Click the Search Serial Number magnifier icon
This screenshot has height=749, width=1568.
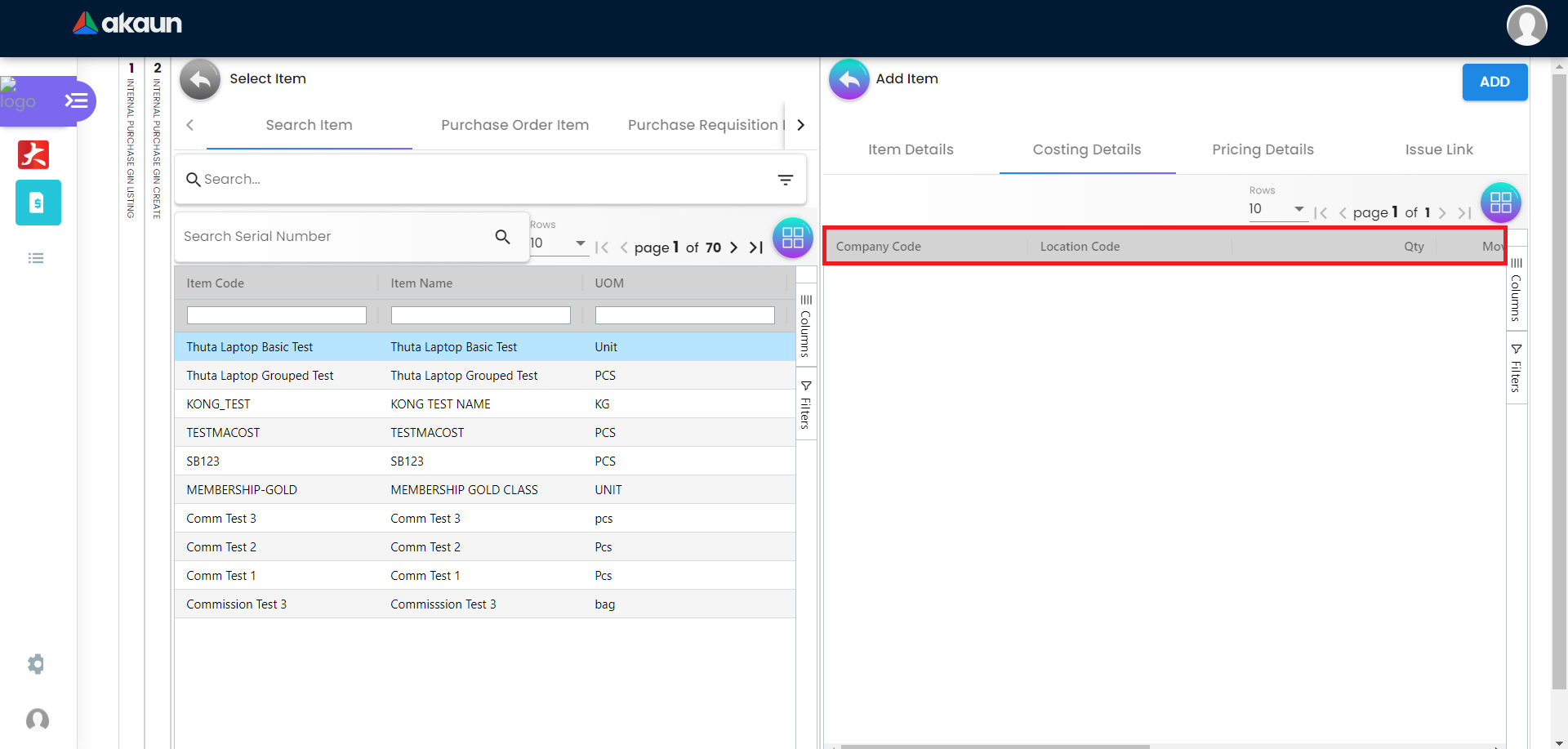[502, 237]
